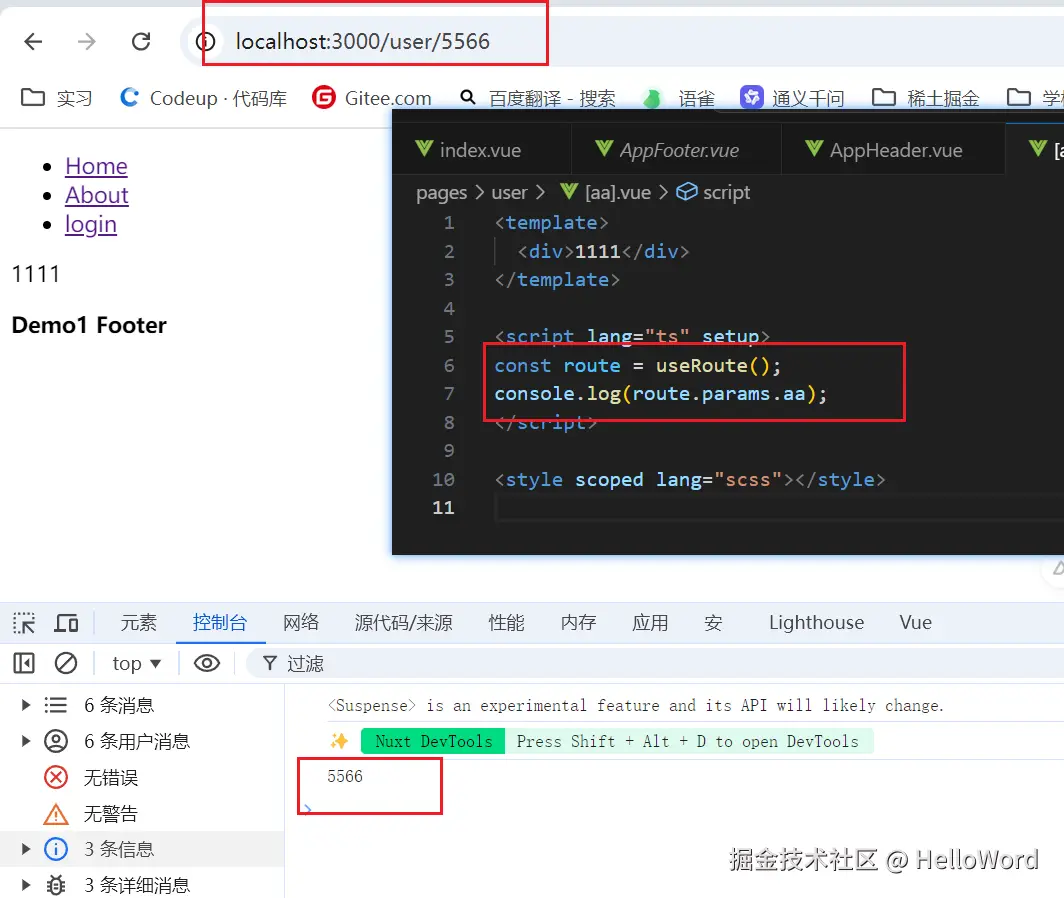Follow the About link on the page

[x=96, y=195]
